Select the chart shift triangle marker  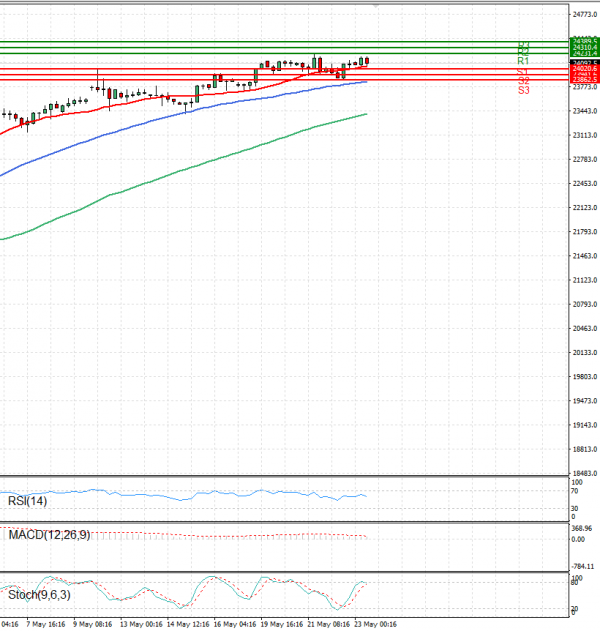pos(376,6)
